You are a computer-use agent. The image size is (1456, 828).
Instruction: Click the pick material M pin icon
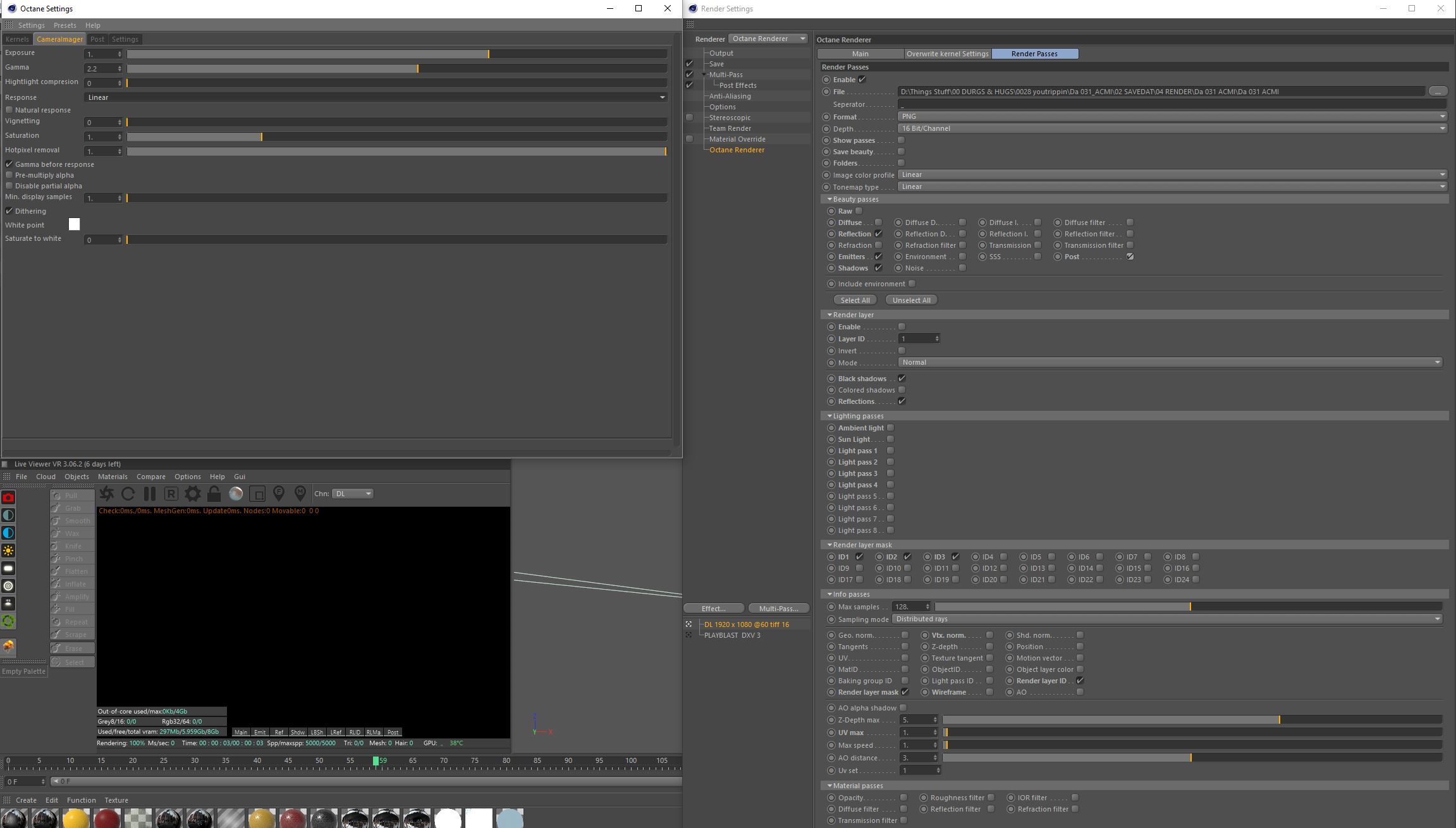point(300,494)
